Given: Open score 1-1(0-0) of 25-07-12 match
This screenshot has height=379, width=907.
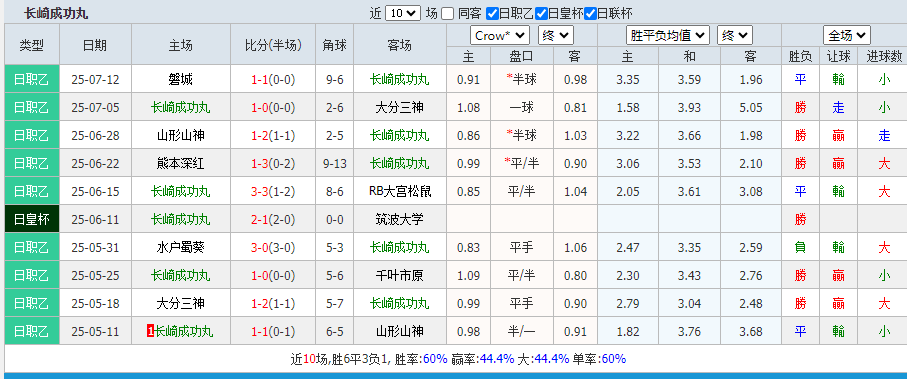Looking at the screenshot, I should [x=273, y=79].
